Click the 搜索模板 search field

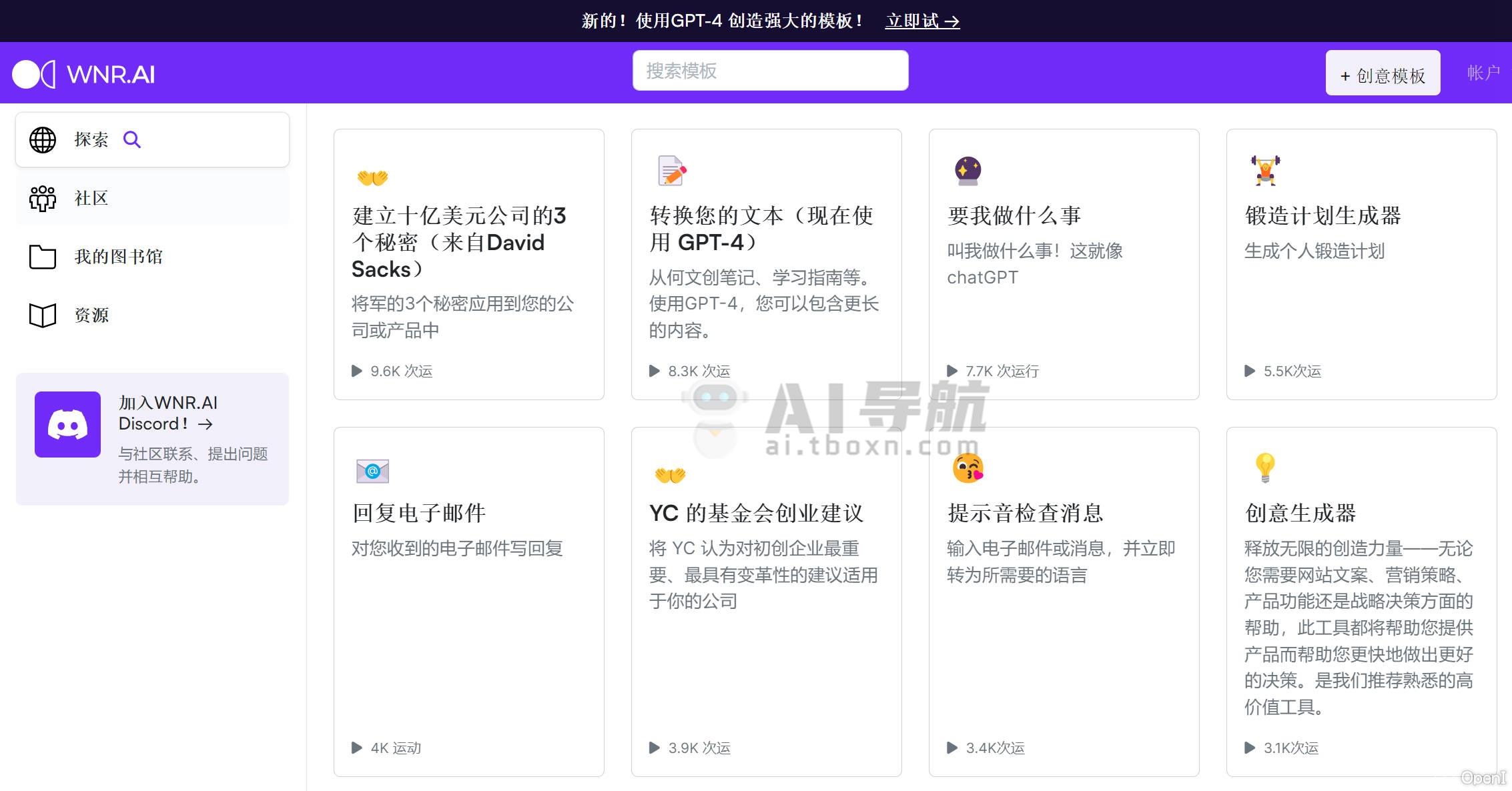coord(770,71)
